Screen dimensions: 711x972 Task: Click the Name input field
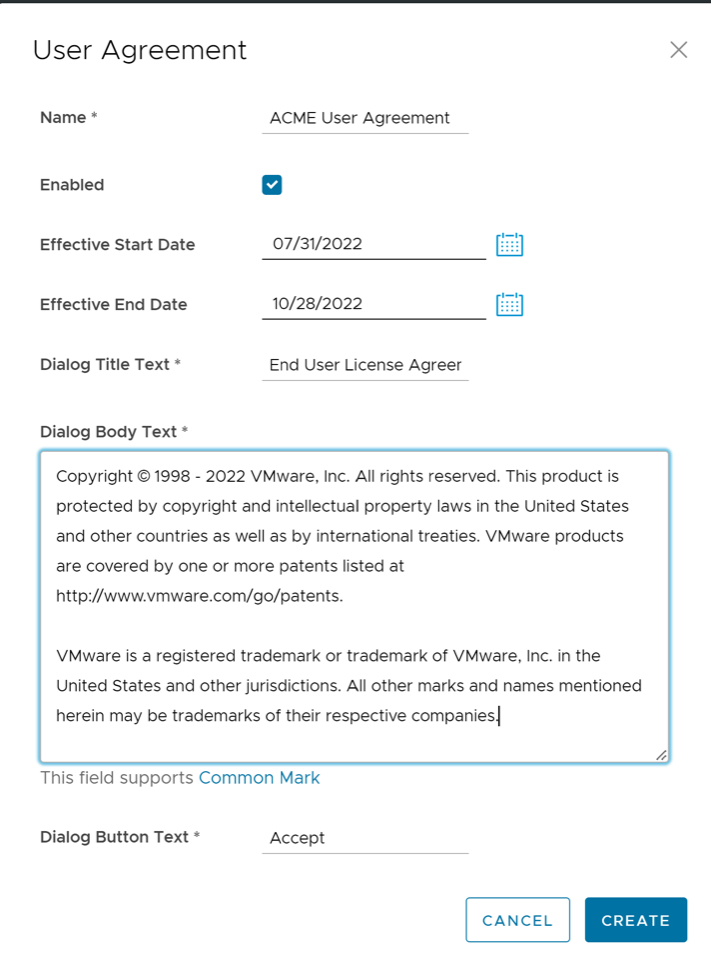point(365,118)
